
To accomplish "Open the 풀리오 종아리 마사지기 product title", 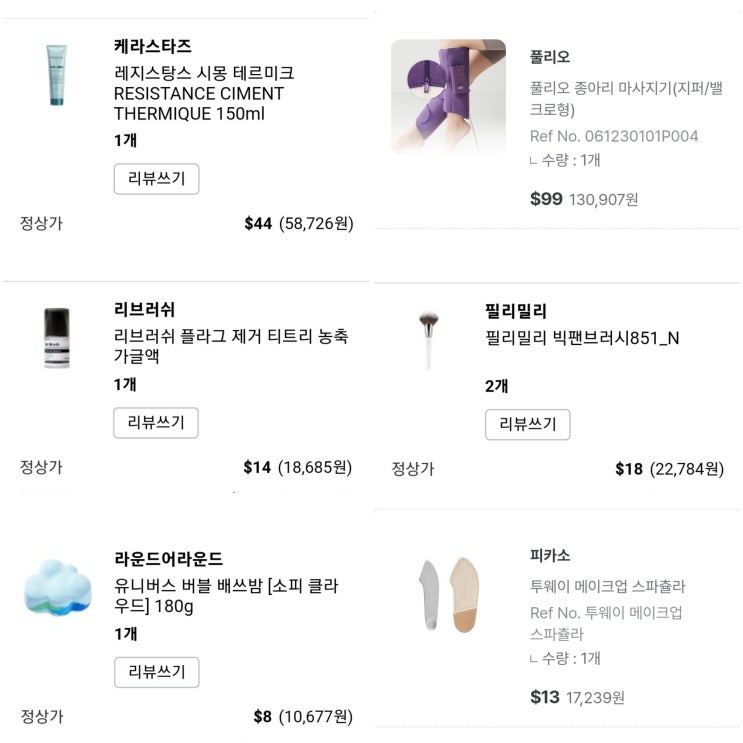I will (x=626, y=99).
